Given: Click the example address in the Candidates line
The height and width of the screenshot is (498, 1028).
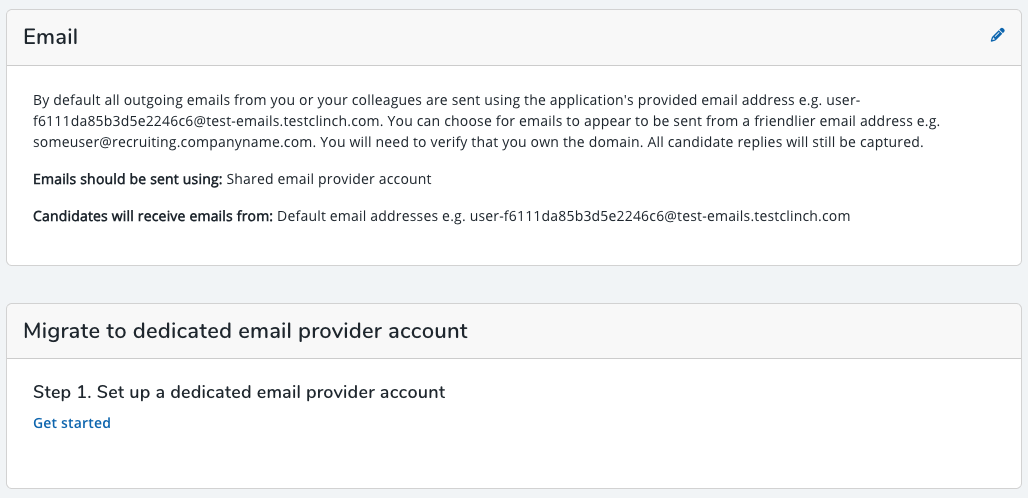Looking at the screenshot, I should 660,216.
